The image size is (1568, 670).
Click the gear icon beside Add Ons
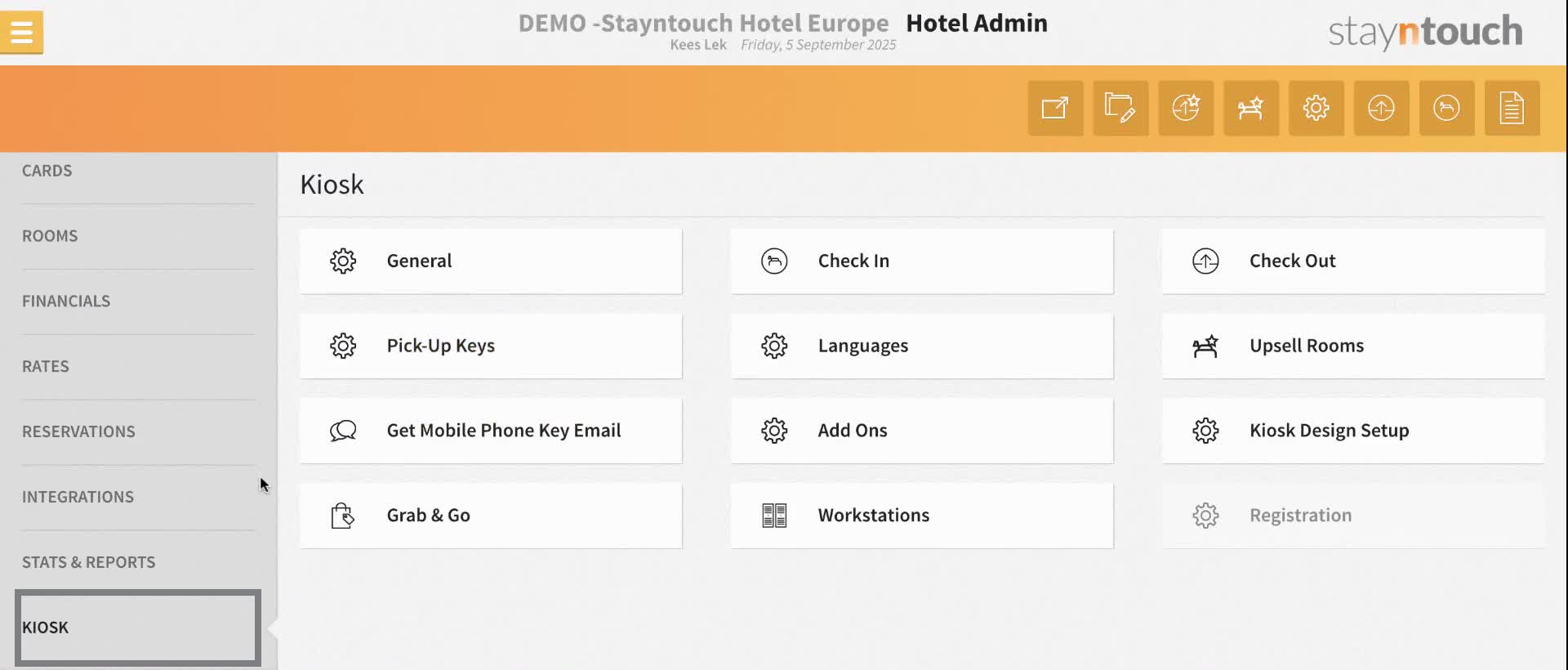(x=774, y=431)
